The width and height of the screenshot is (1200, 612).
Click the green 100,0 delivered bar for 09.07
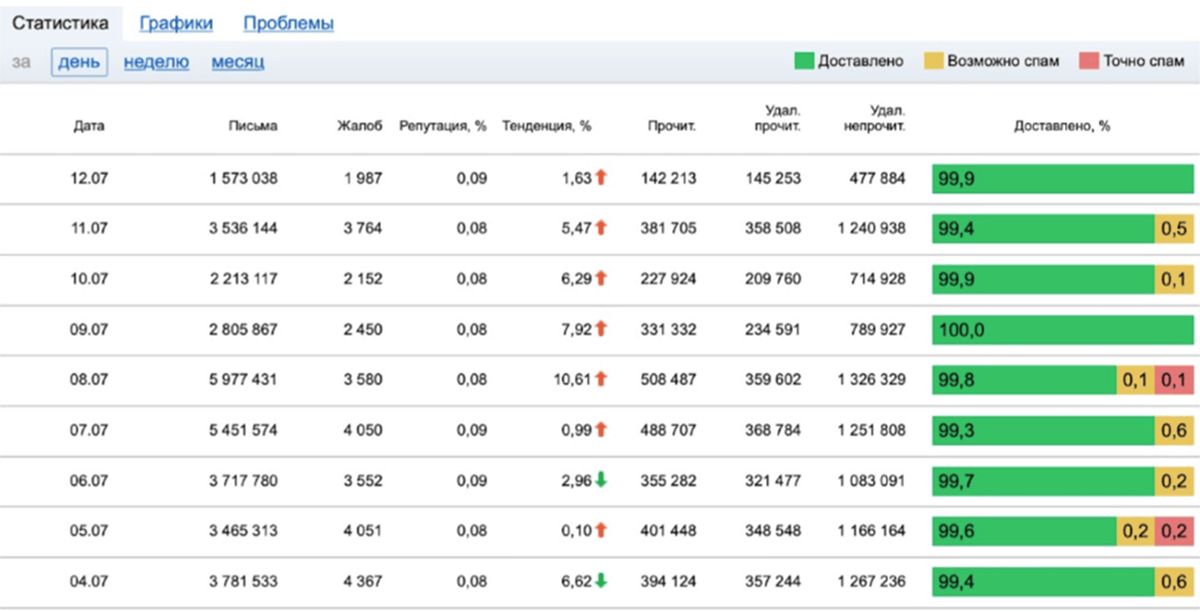[1062, 330]
